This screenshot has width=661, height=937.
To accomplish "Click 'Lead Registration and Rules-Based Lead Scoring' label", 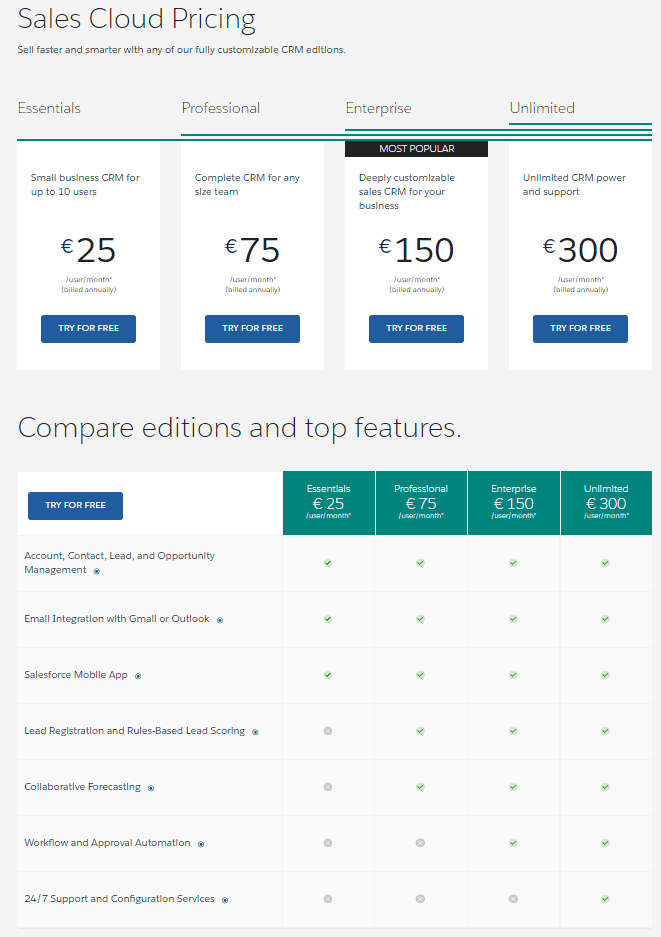I will click(x=134, y=731).
